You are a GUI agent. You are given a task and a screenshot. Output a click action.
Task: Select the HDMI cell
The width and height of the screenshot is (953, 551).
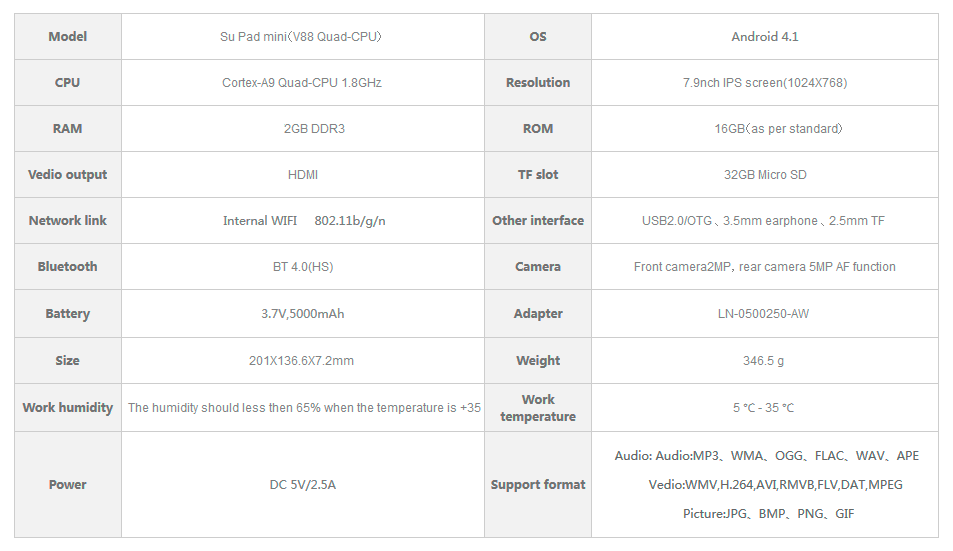click(x=303, y=175)
